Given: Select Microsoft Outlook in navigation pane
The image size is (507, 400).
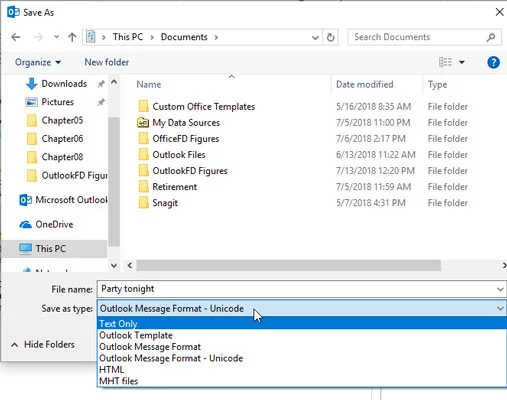Looking at the screenshot, I should tap(63, 200).
